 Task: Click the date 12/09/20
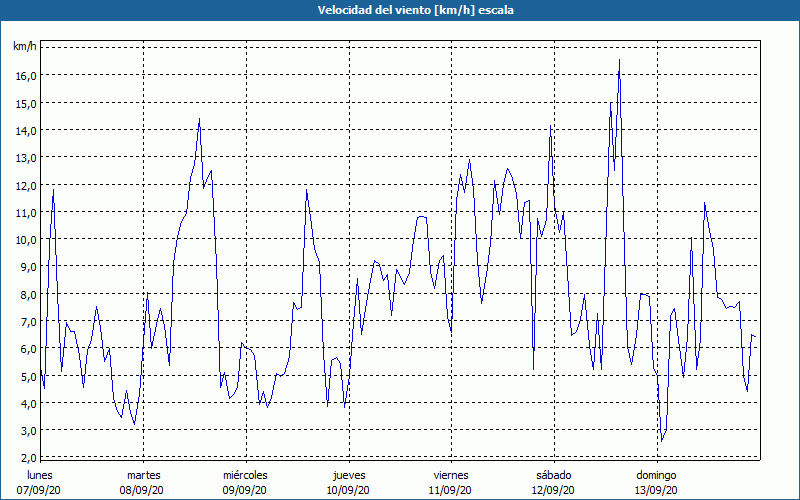pyautogui.click(x=553, y=490)
